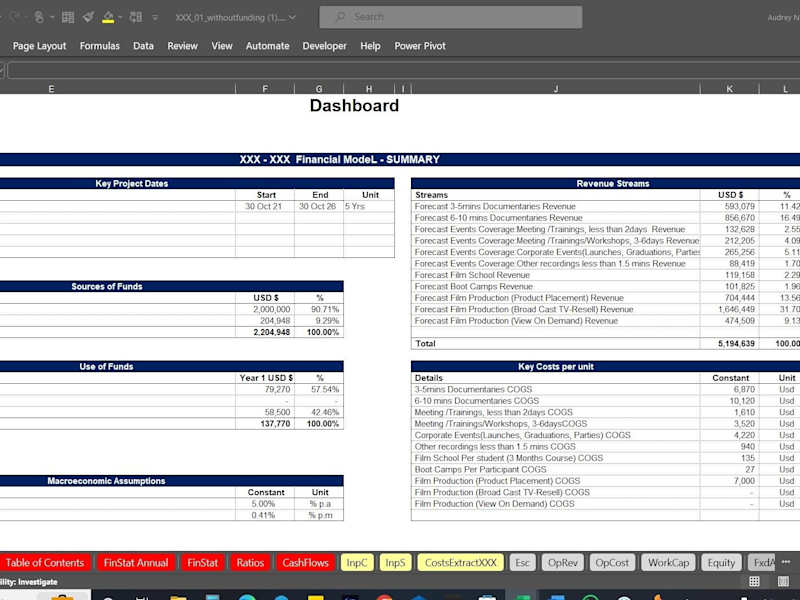The height and width of the screenshot is (600, 800).
Task: Select column F header
Action: pos(265,89)
